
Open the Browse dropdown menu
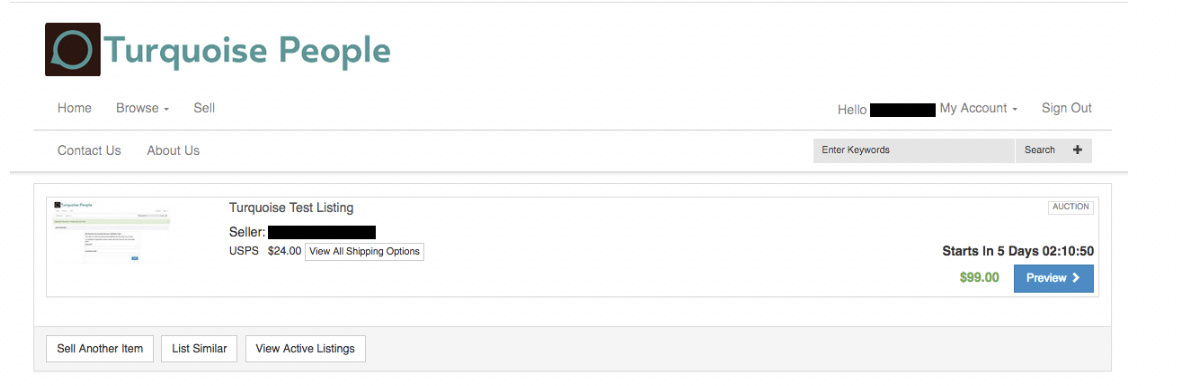(x=142, y=108)
